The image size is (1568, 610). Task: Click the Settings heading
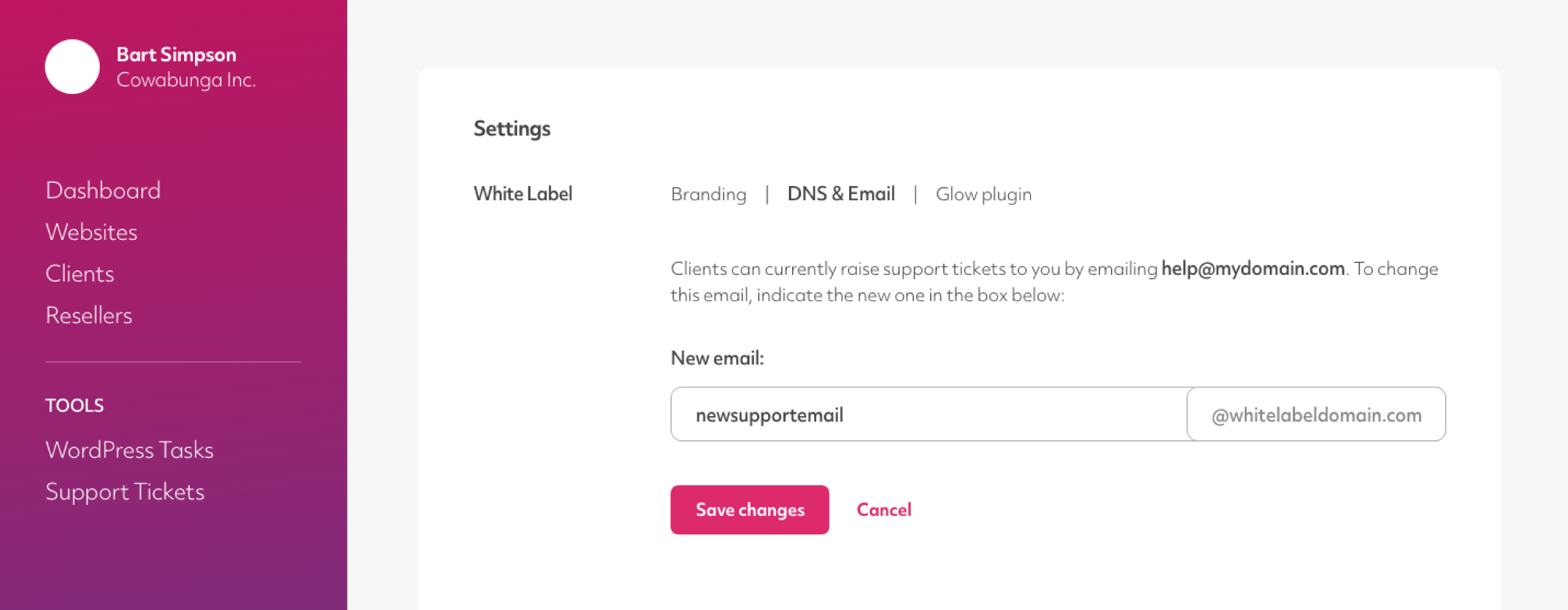tap(512, 128)
